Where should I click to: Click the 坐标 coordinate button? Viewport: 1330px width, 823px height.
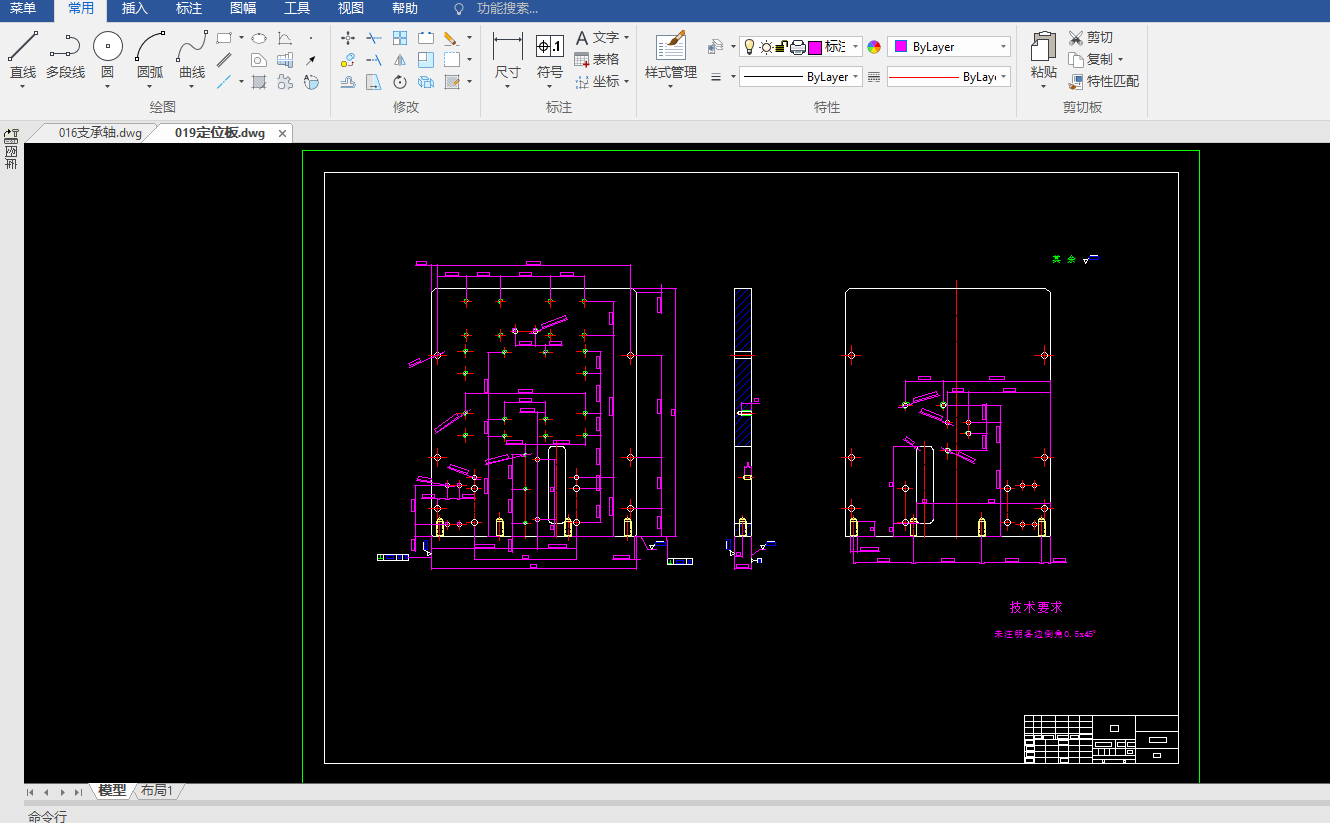[x=597, y=82]
